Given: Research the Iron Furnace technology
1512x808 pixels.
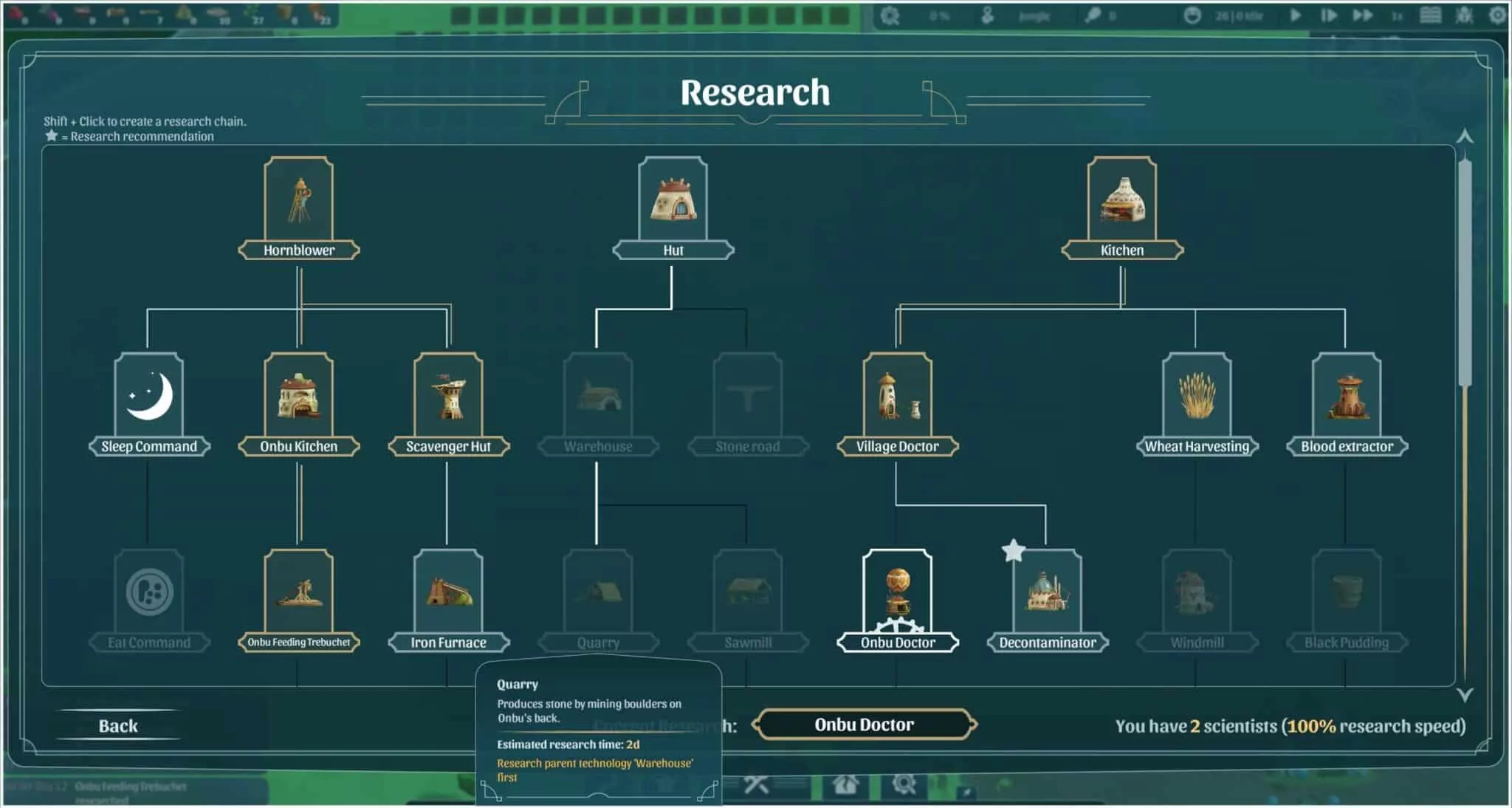Looking at the screenshot, I should [448, 601].
